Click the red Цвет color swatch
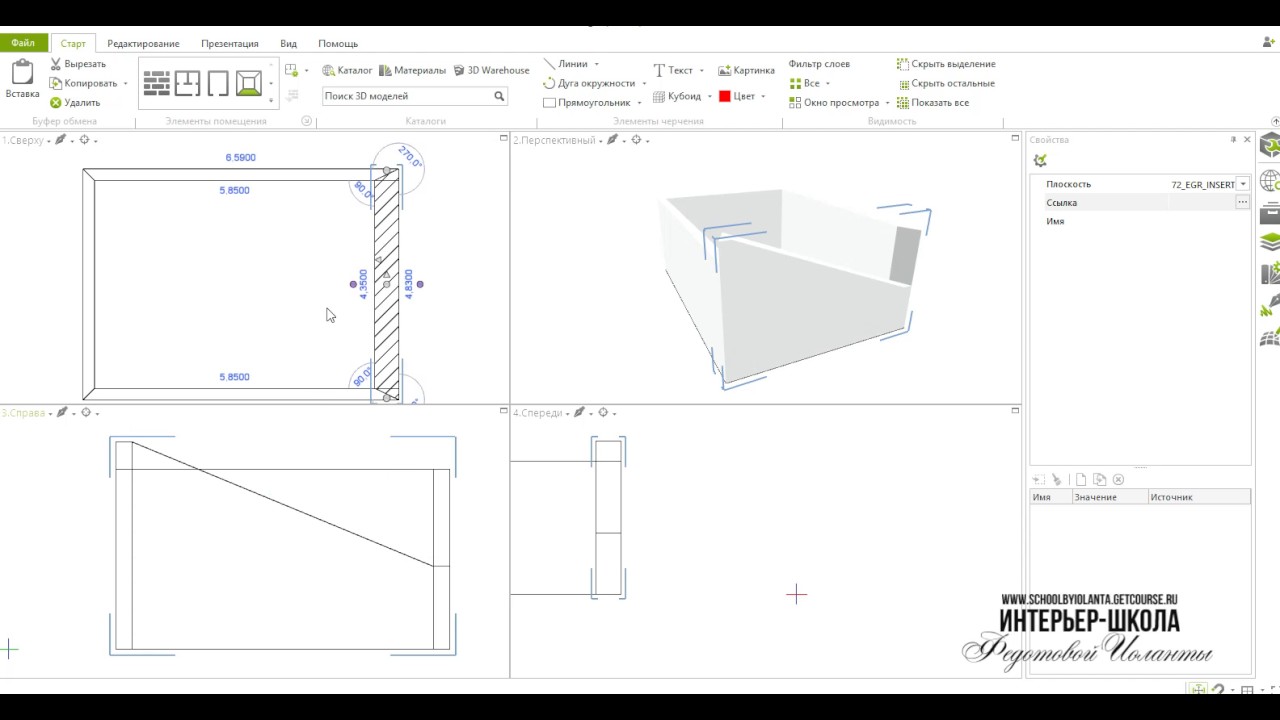Image resolution: width=1280 pixels, height=720 pixels. pyautogui.click(x=725, y=96)
